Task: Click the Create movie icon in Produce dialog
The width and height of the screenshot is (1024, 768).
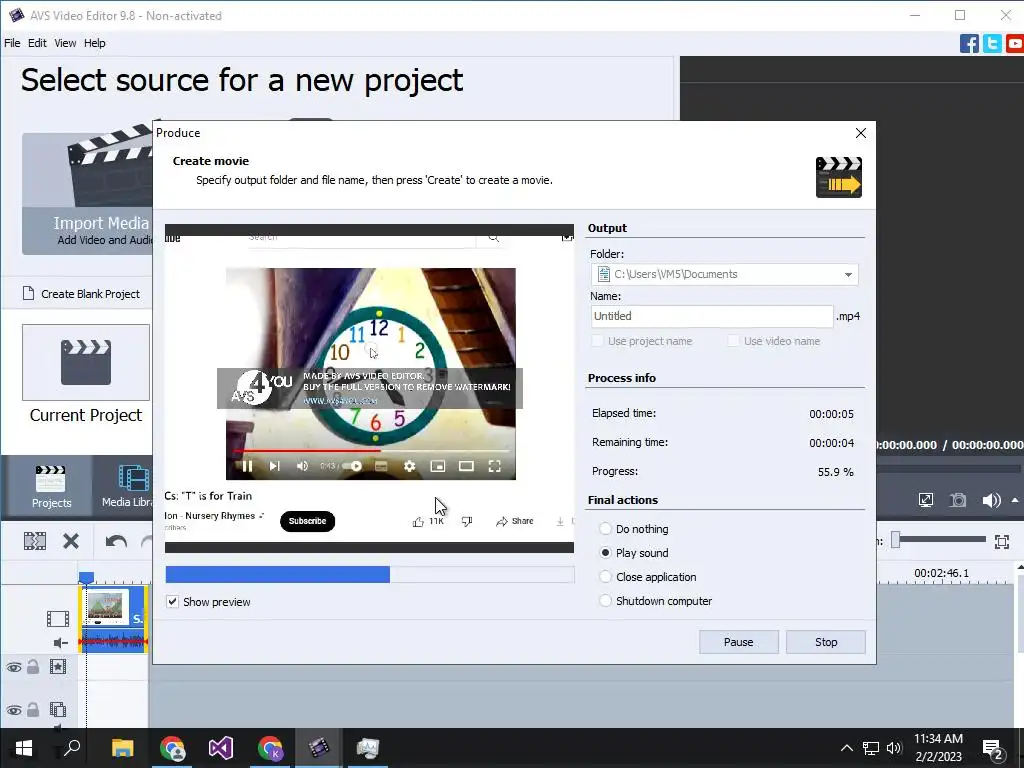Action: 839,177
